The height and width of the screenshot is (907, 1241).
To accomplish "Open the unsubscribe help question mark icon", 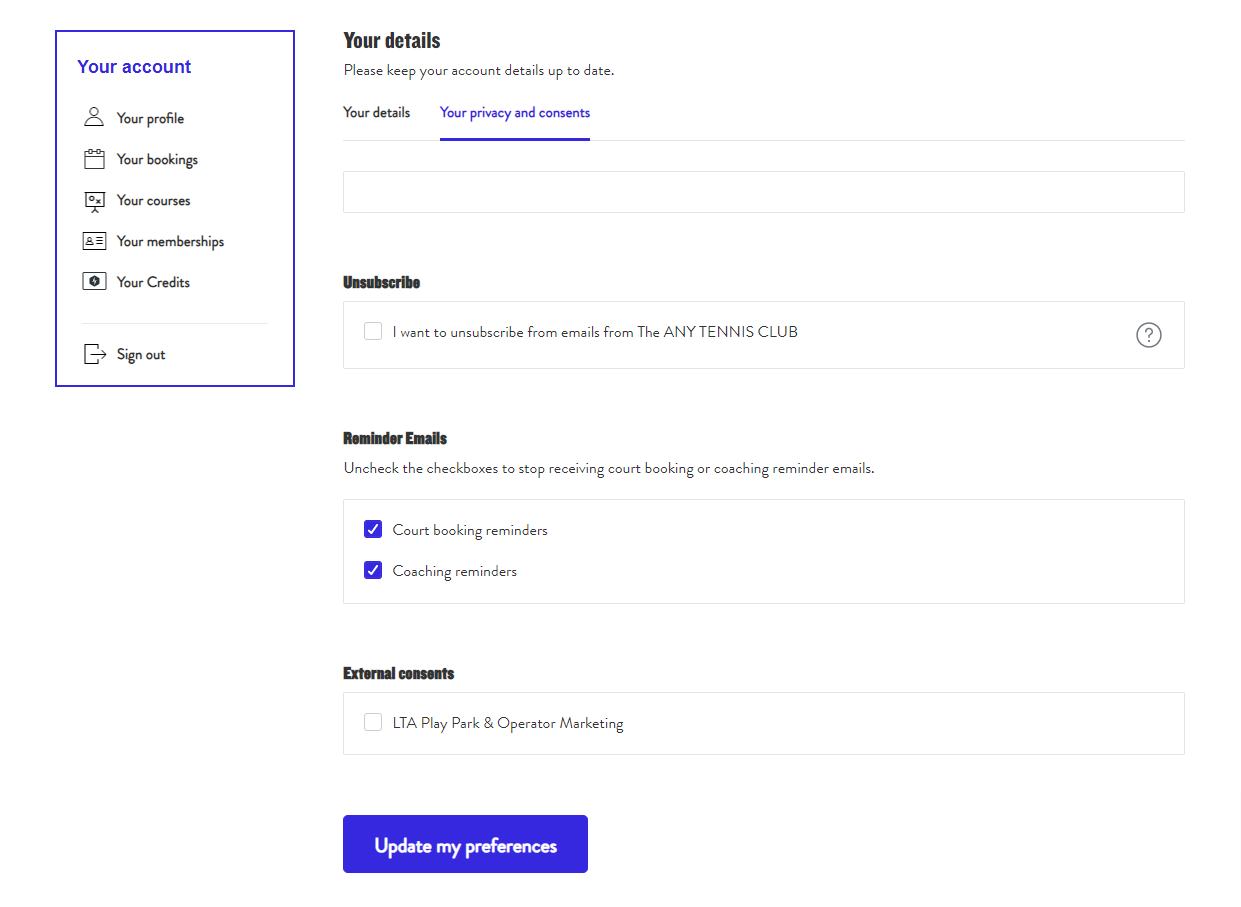I will (1149, 335).
